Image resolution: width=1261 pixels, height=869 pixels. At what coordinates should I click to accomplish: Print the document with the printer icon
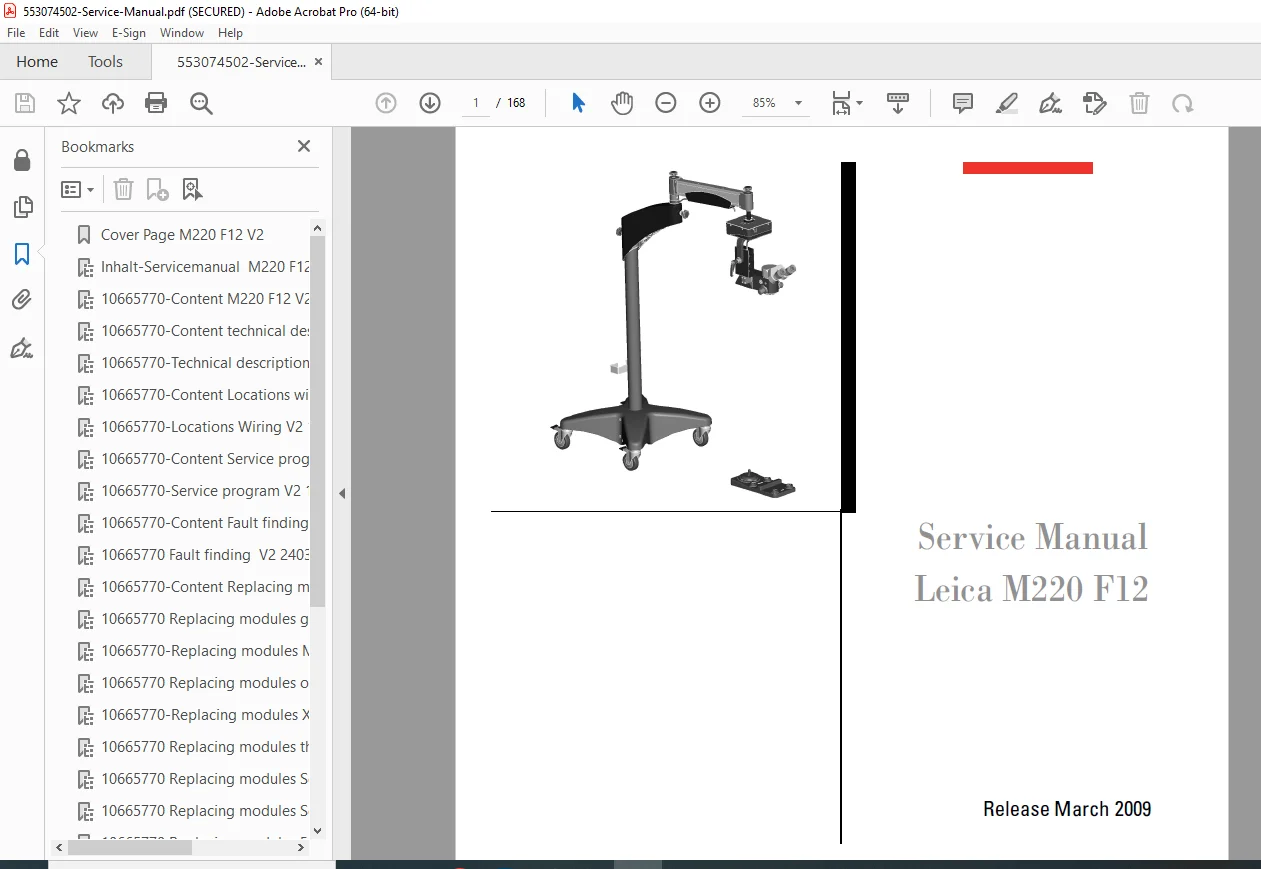(156, 103)
